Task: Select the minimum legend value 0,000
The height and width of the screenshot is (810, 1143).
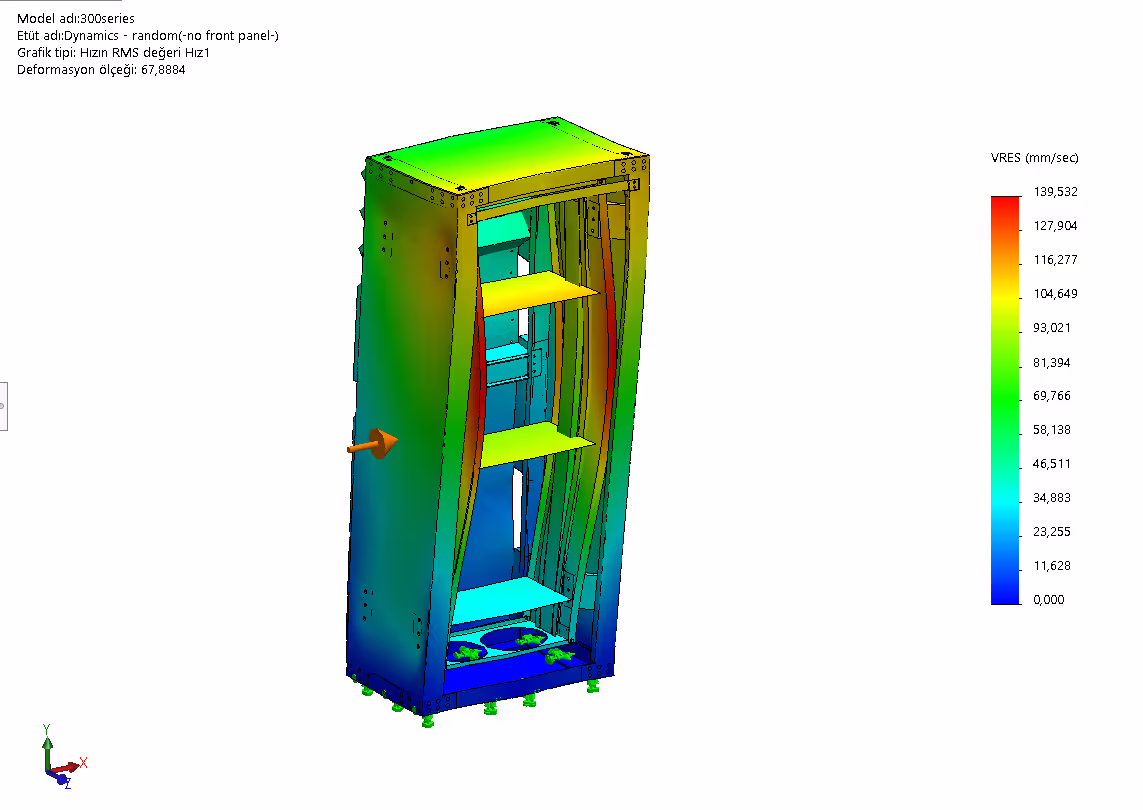Action: click(1048, 600)
